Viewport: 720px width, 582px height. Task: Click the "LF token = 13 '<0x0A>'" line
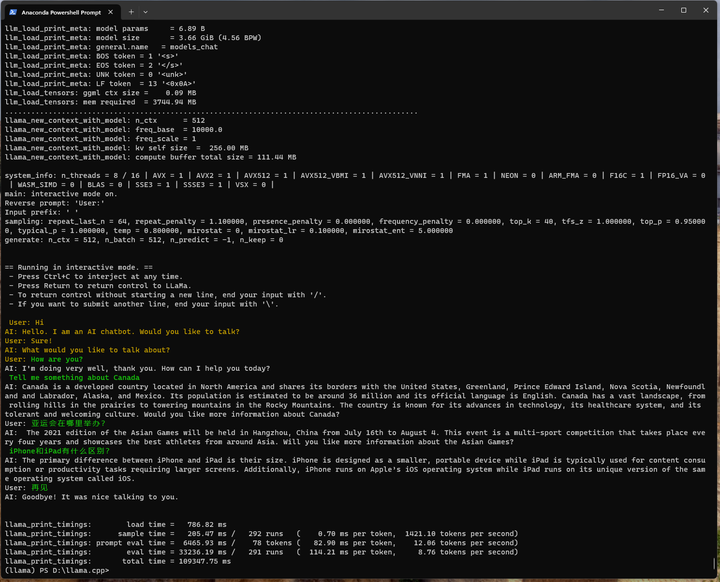pos(100,84)
